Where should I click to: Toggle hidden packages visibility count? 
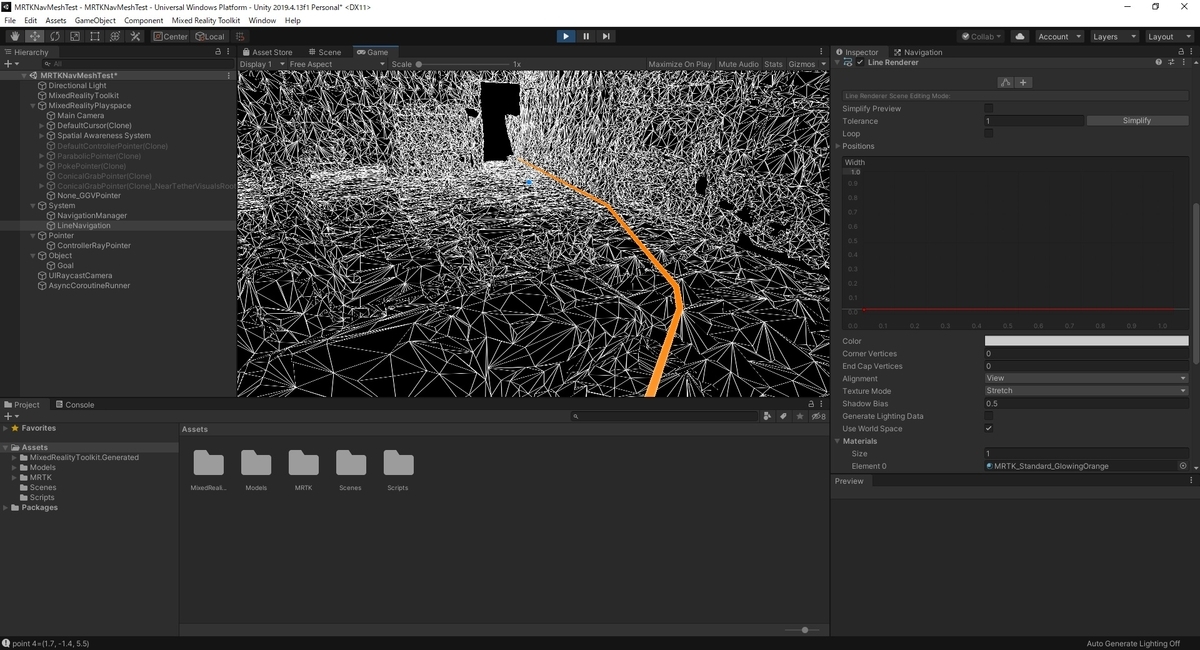click(x=818, y=416)
